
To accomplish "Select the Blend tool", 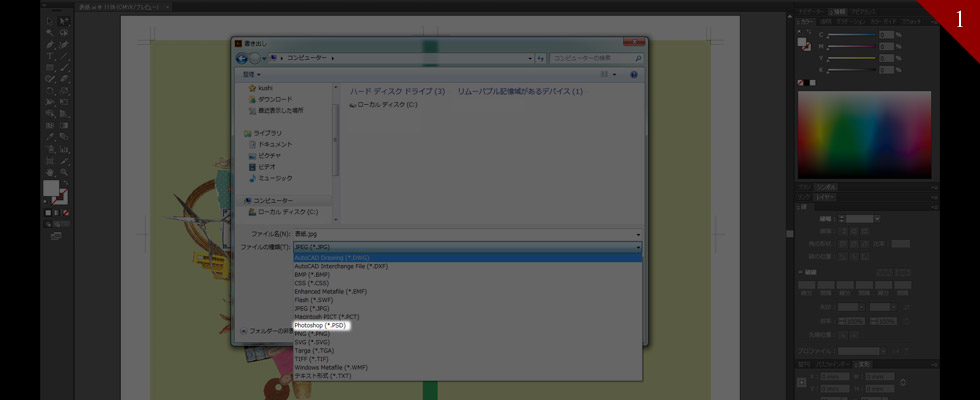I will coord(64,137).
